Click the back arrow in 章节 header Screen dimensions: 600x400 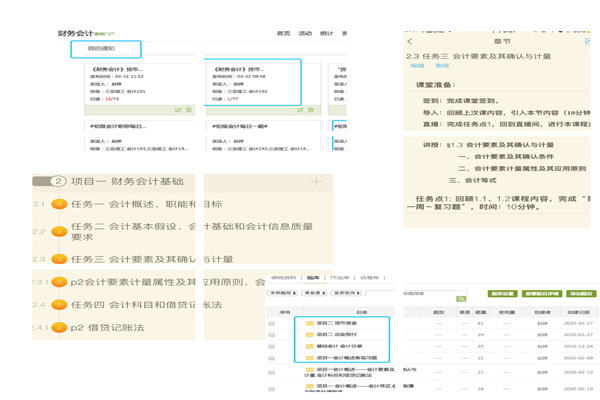coord(411,42)
